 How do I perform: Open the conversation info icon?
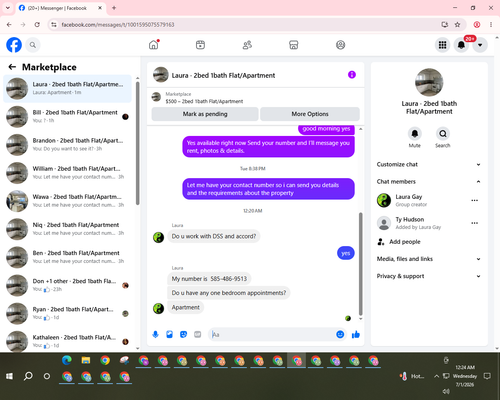pos(352,75)
